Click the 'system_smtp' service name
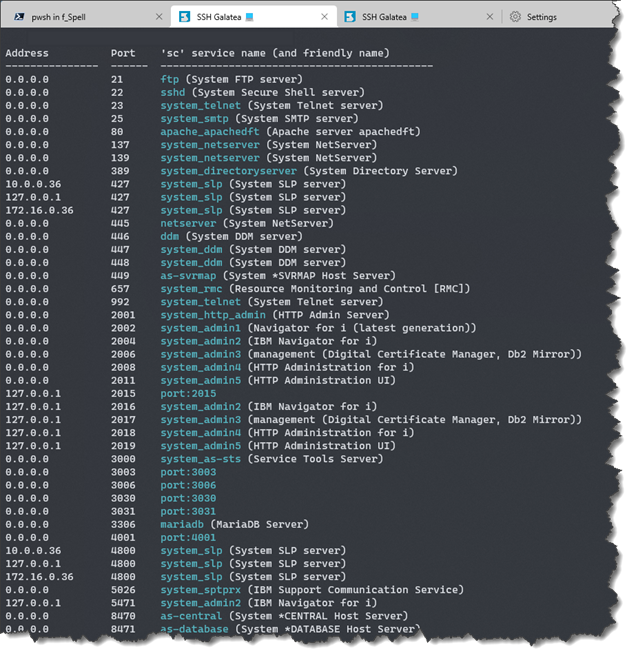The height and width of the screenshot is (660, 636). (x=194, y=119)
